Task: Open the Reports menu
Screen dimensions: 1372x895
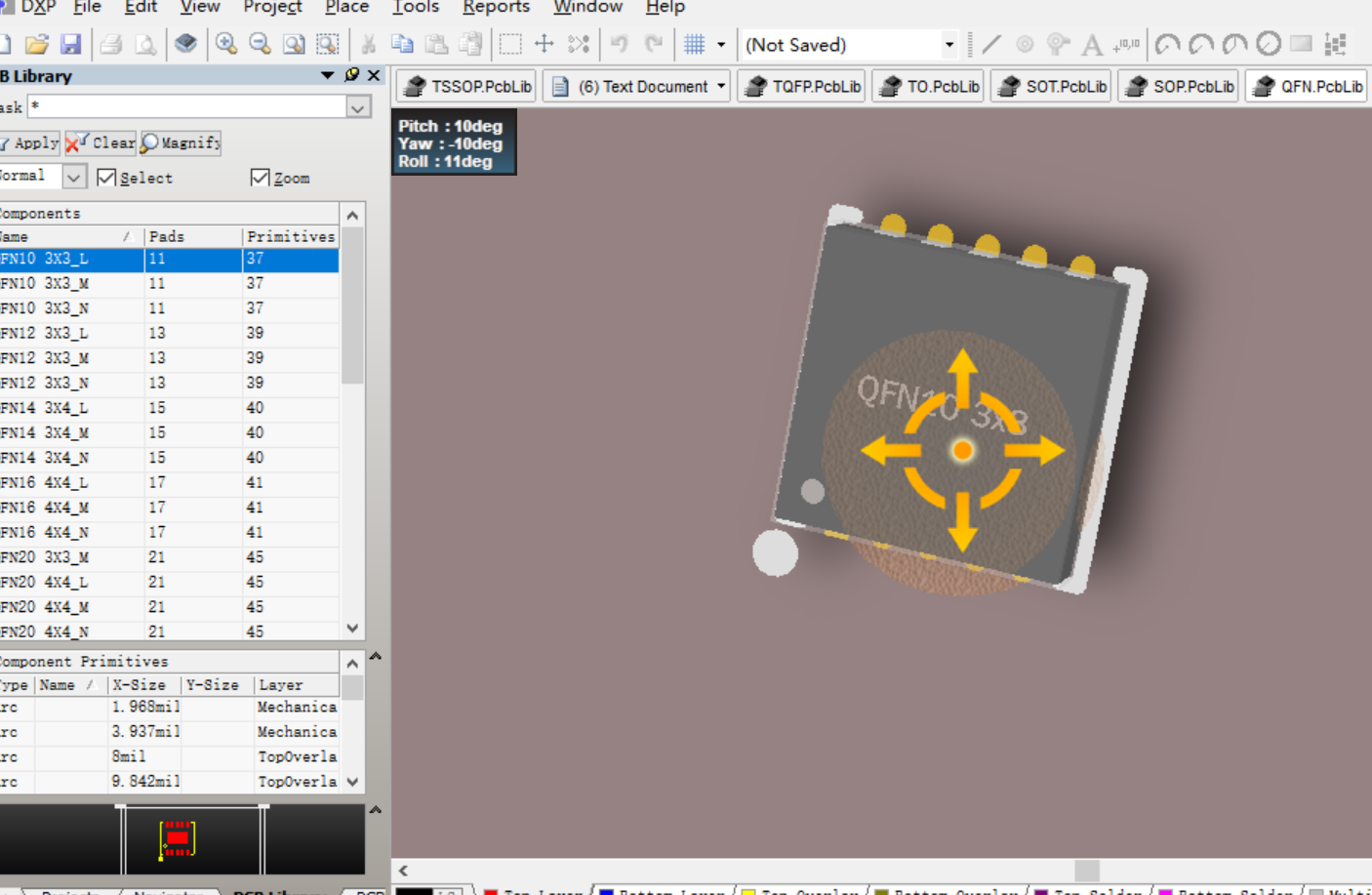Action: click(x=496, y=8)
